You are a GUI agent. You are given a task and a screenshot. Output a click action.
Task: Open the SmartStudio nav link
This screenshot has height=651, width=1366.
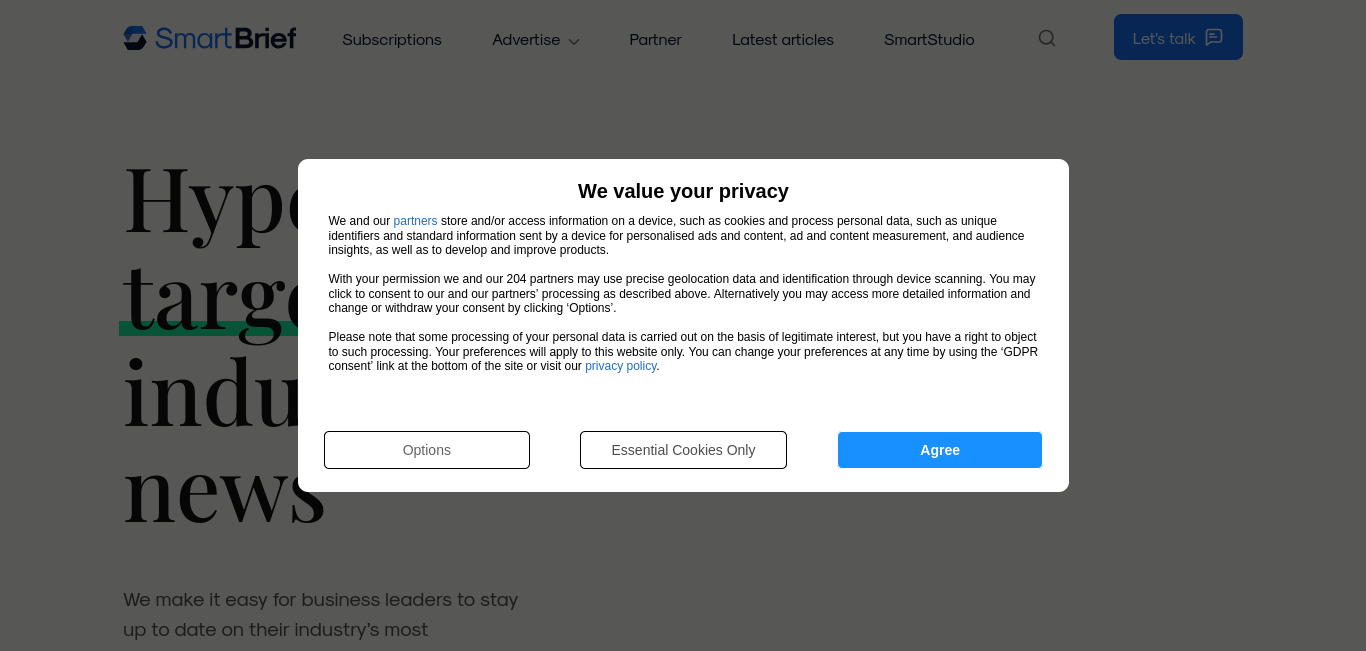(929, 39)
